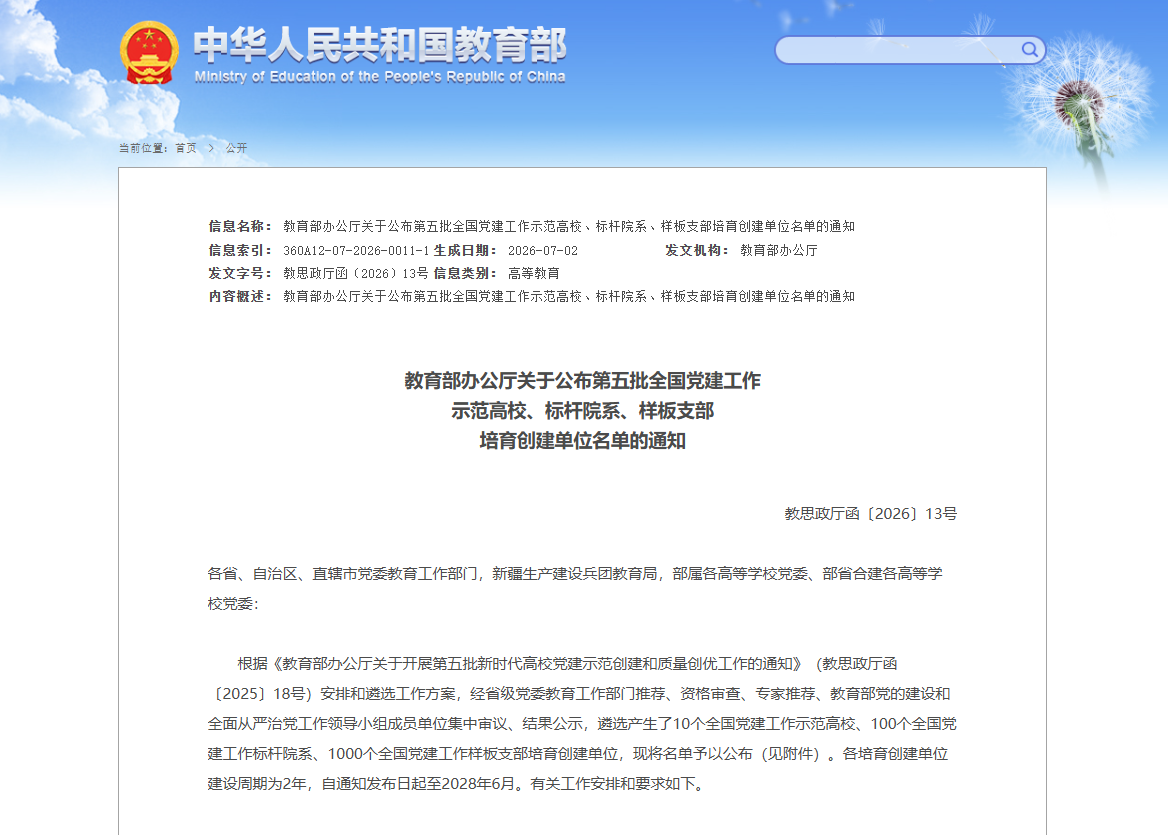This screenshot has width=1168, height=835.
Task: Click heading line 示范高校、标杆院系、样板支部
Action: (583, 410)
